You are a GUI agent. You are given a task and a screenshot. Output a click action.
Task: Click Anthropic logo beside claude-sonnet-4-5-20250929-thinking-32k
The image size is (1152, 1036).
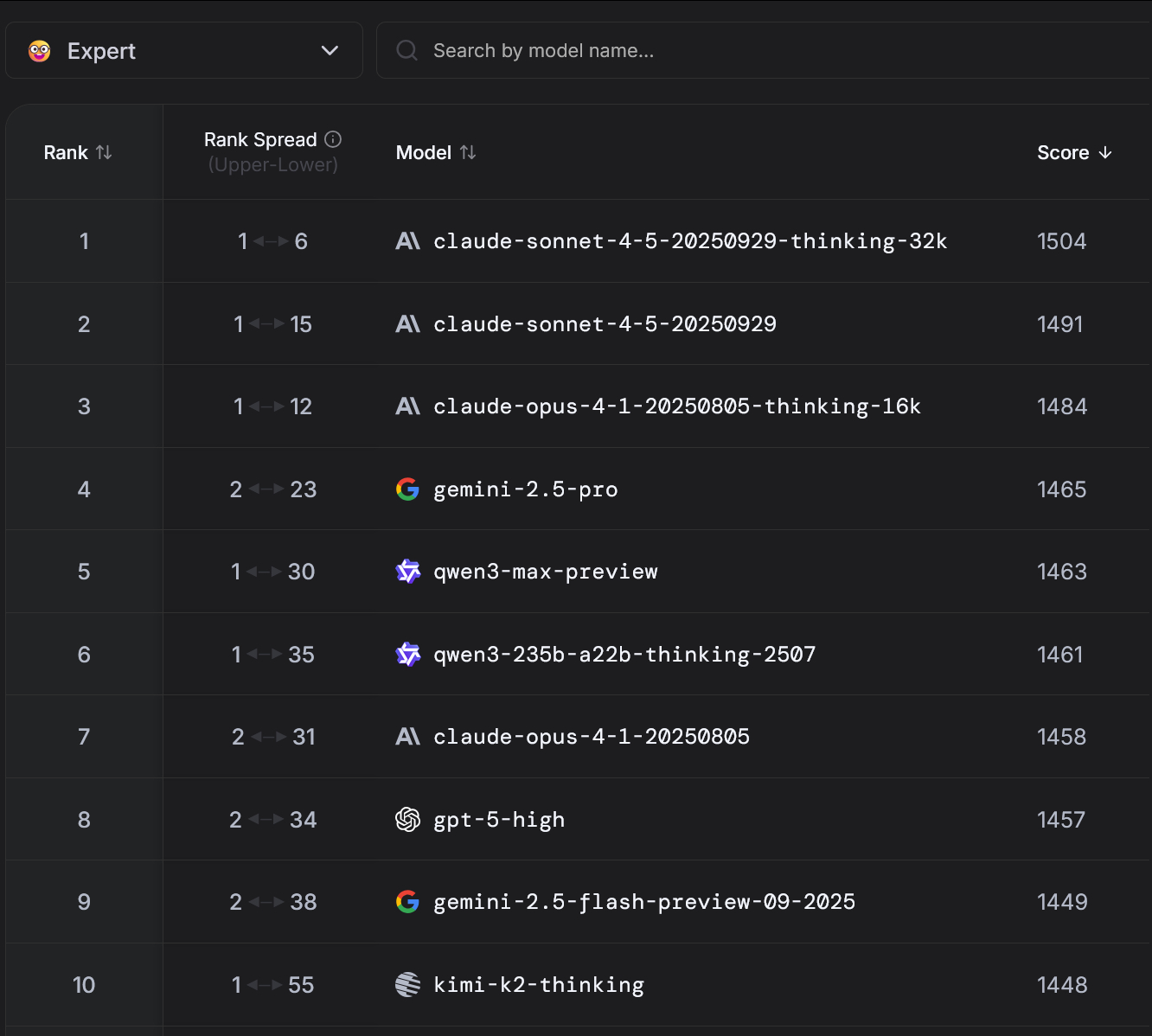click(407, 241)
